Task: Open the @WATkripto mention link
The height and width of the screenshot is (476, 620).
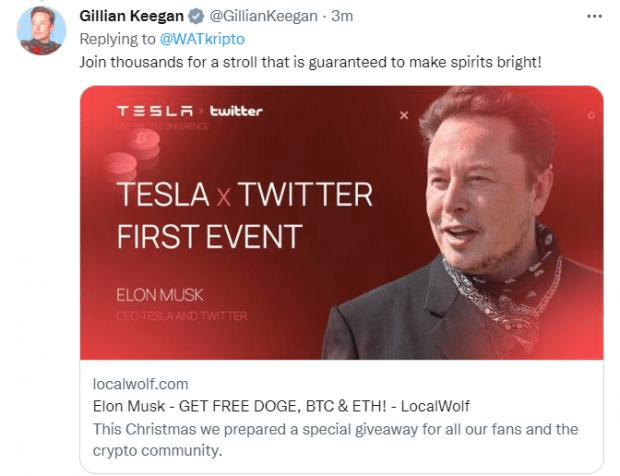Action: pyautogui.click(x=202, y=39)
